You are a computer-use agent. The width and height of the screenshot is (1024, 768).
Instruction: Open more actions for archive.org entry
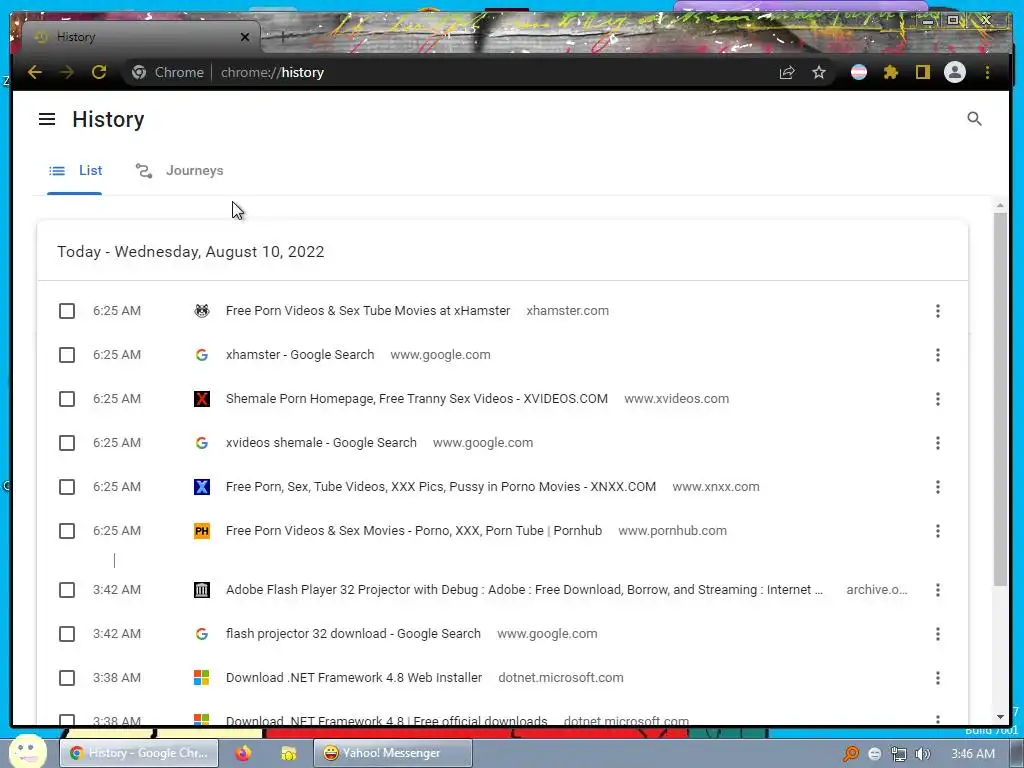click(x=938, y=590)
